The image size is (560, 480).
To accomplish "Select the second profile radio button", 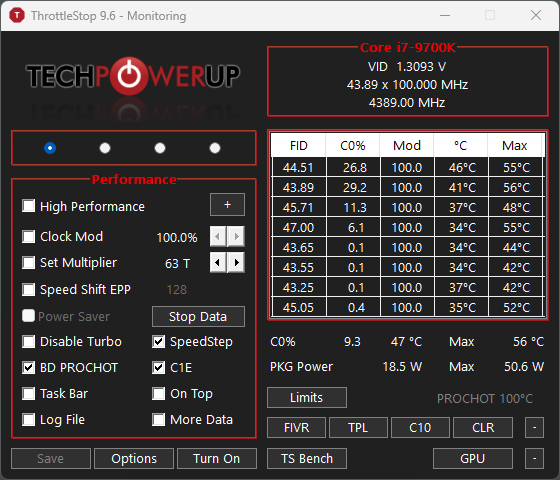I will (105, 148).
